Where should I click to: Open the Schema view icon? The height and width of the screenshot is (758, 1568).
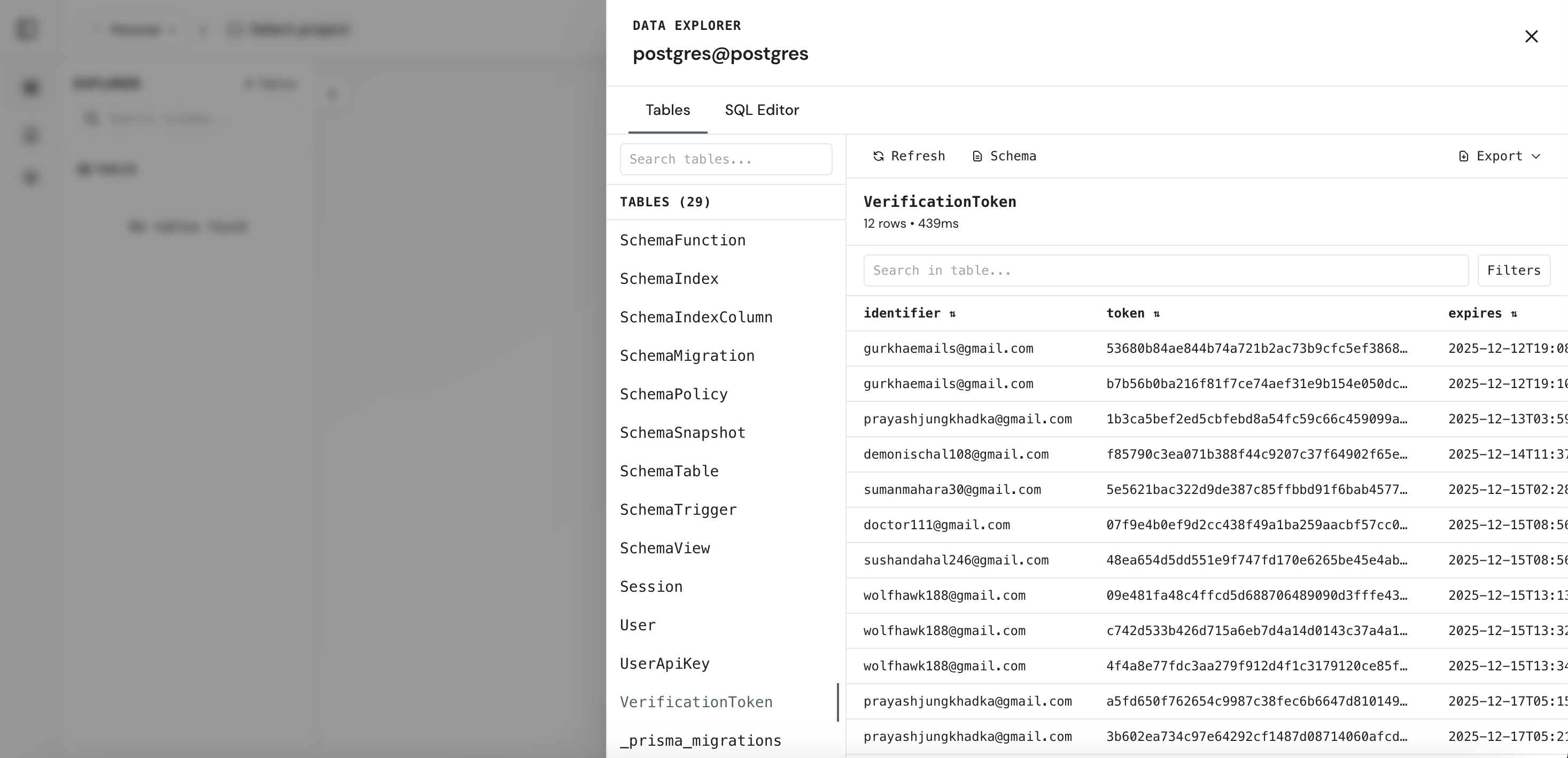[977, 157]
